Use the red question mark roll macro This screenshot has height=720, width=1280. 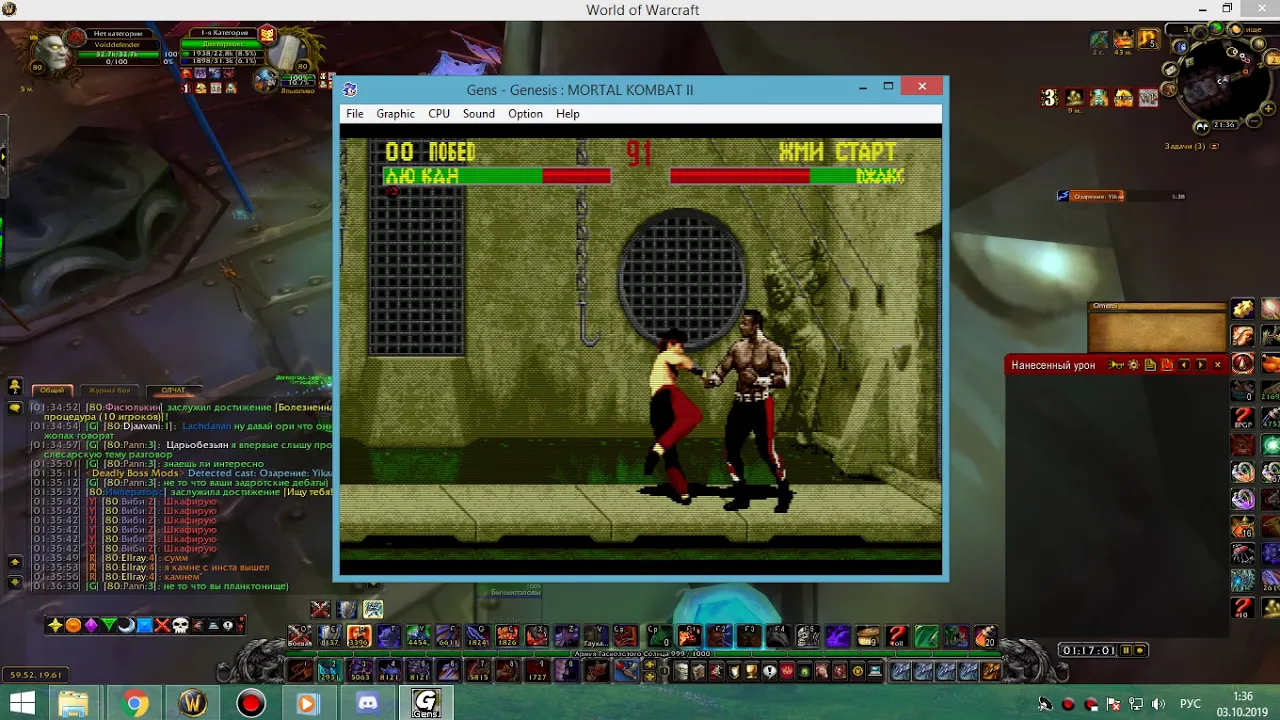(x=898, y=636)
